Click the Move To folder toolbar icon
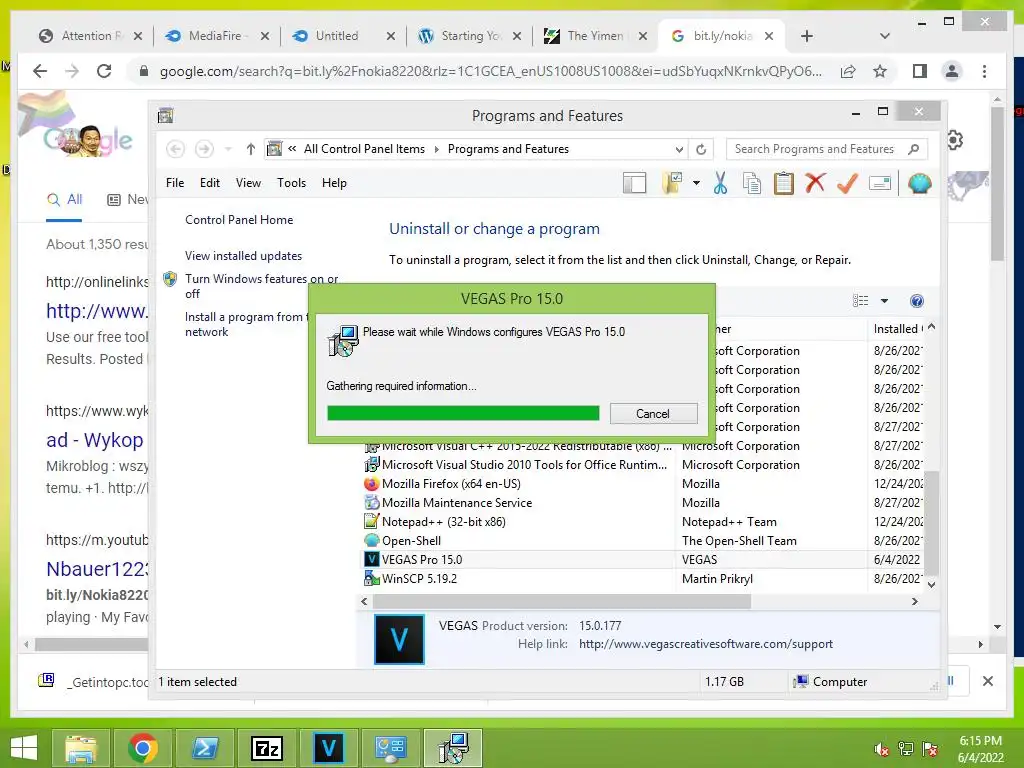Screen dimensions: 1024x768 pyautogui.click(x=672, y=184)
